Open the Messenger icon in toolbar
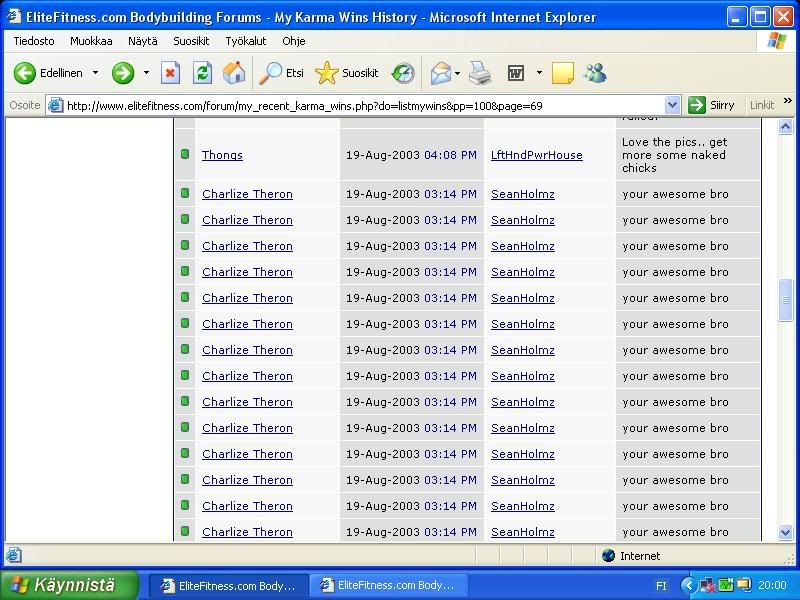Viewport: 800px width, 600px height. point(595,73)
